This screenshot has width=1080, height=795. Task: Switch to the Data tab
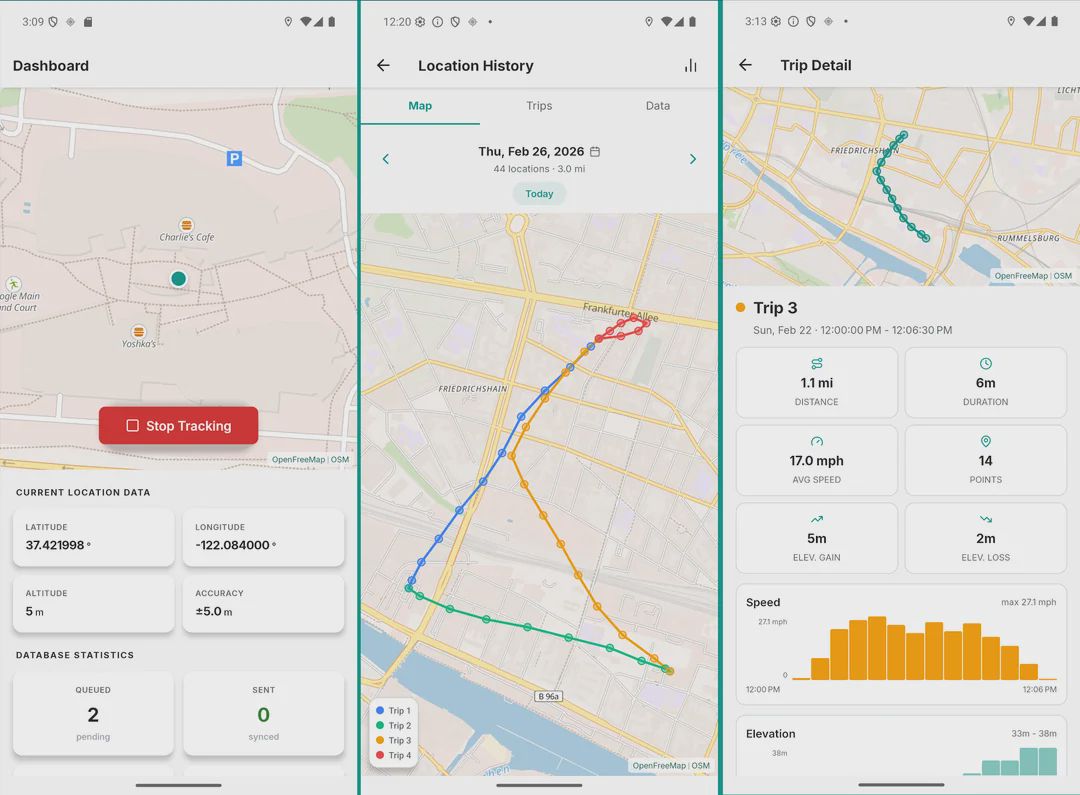pyautogui.click(x=657, y=106)
